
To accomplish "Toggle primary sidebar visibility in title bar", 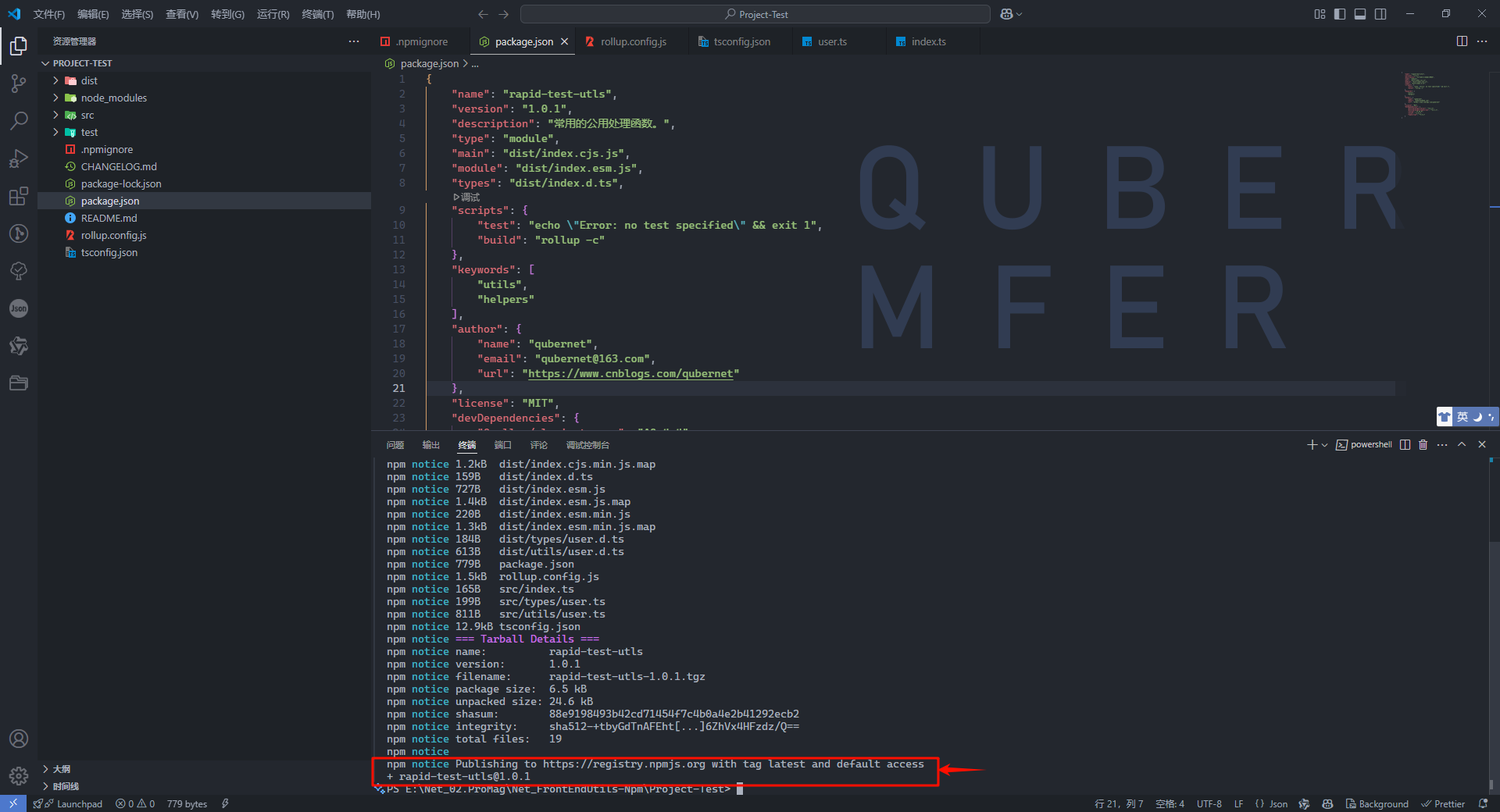I will pos(1340,14).
